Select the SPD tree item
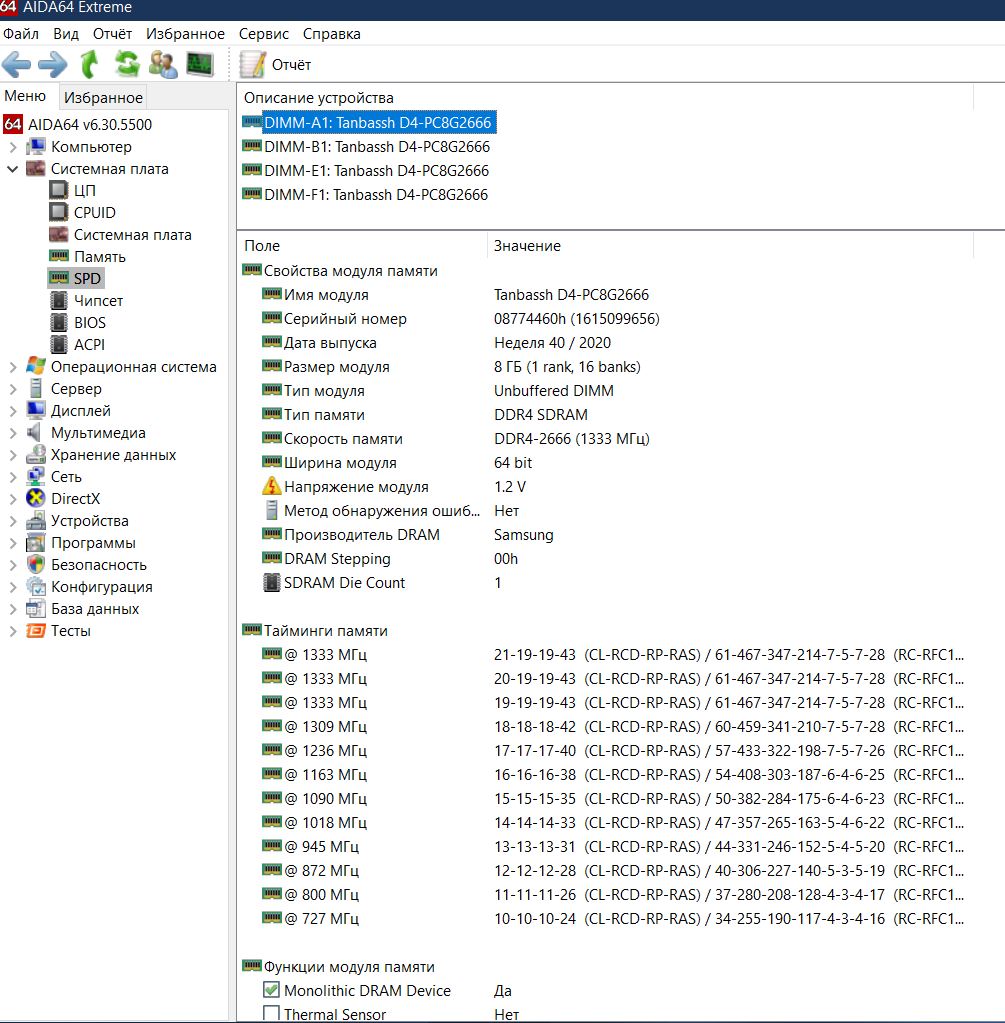This screenshot has width=1005, height=1023. pos(87,279)
